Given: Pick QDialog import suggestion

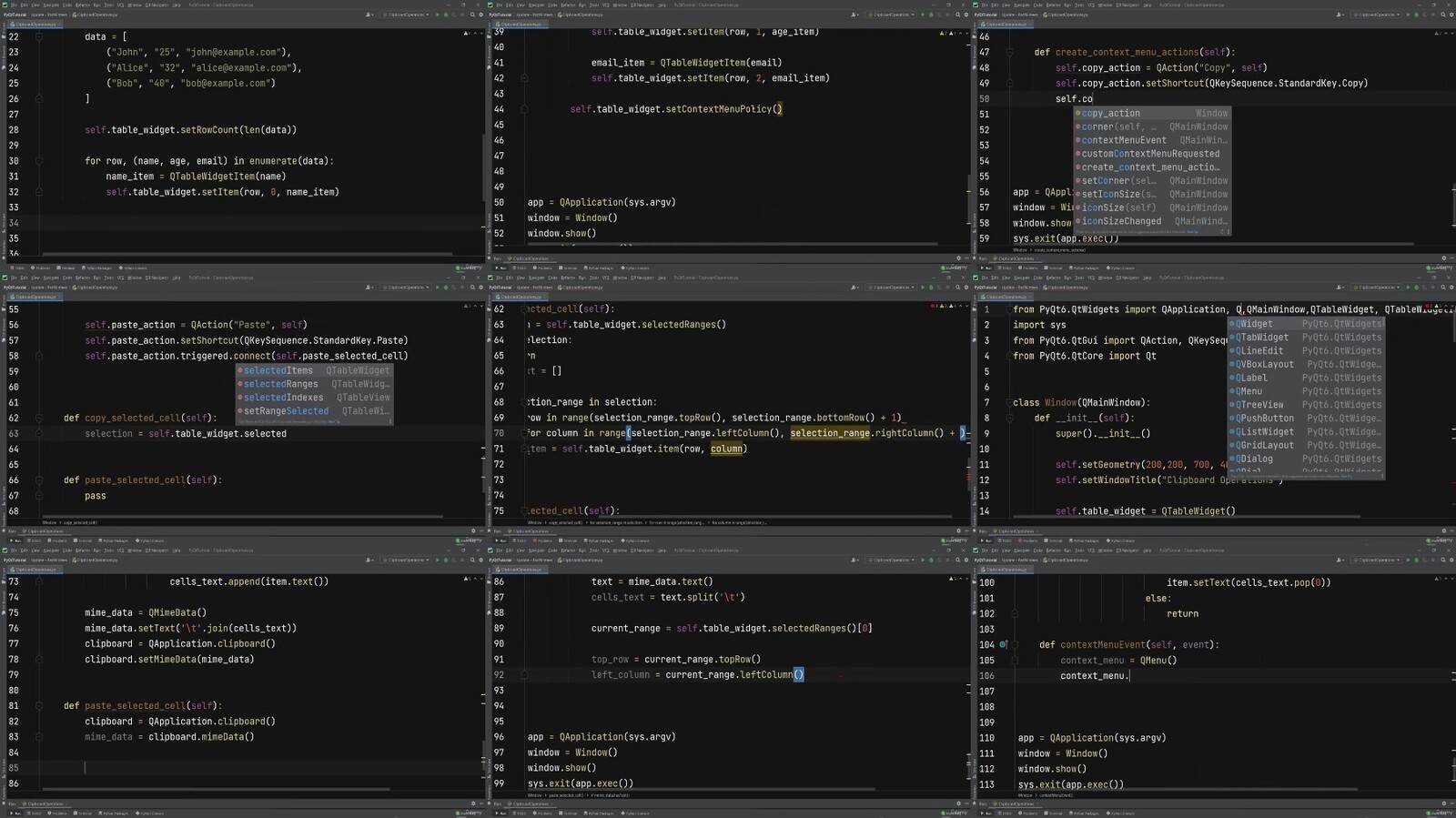Looking at the screenshot, I should coord(1307,459).
